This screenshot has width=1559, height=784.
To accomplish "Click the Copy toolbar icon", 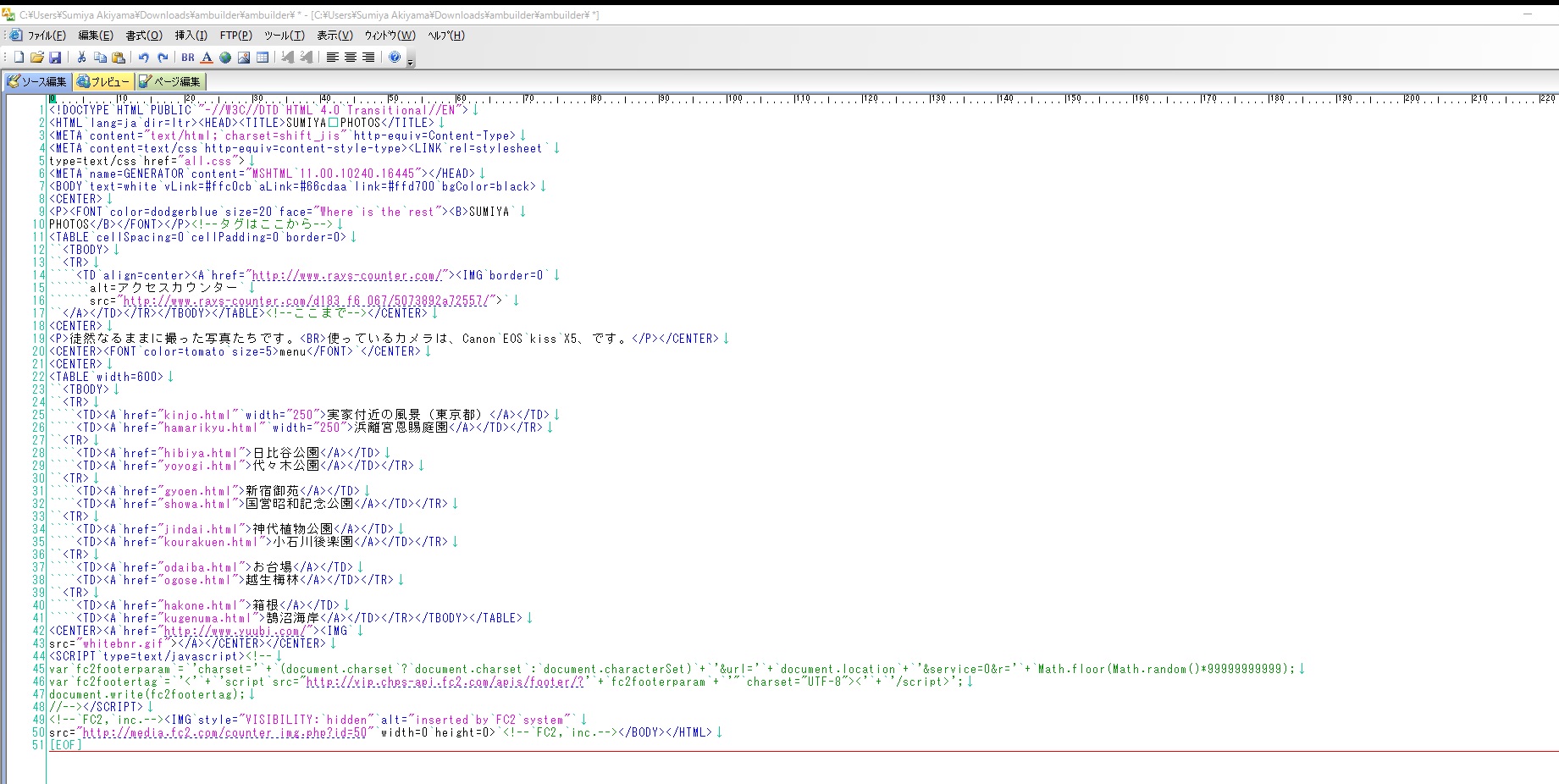I will pyautogui.click(x=100, y=58).
